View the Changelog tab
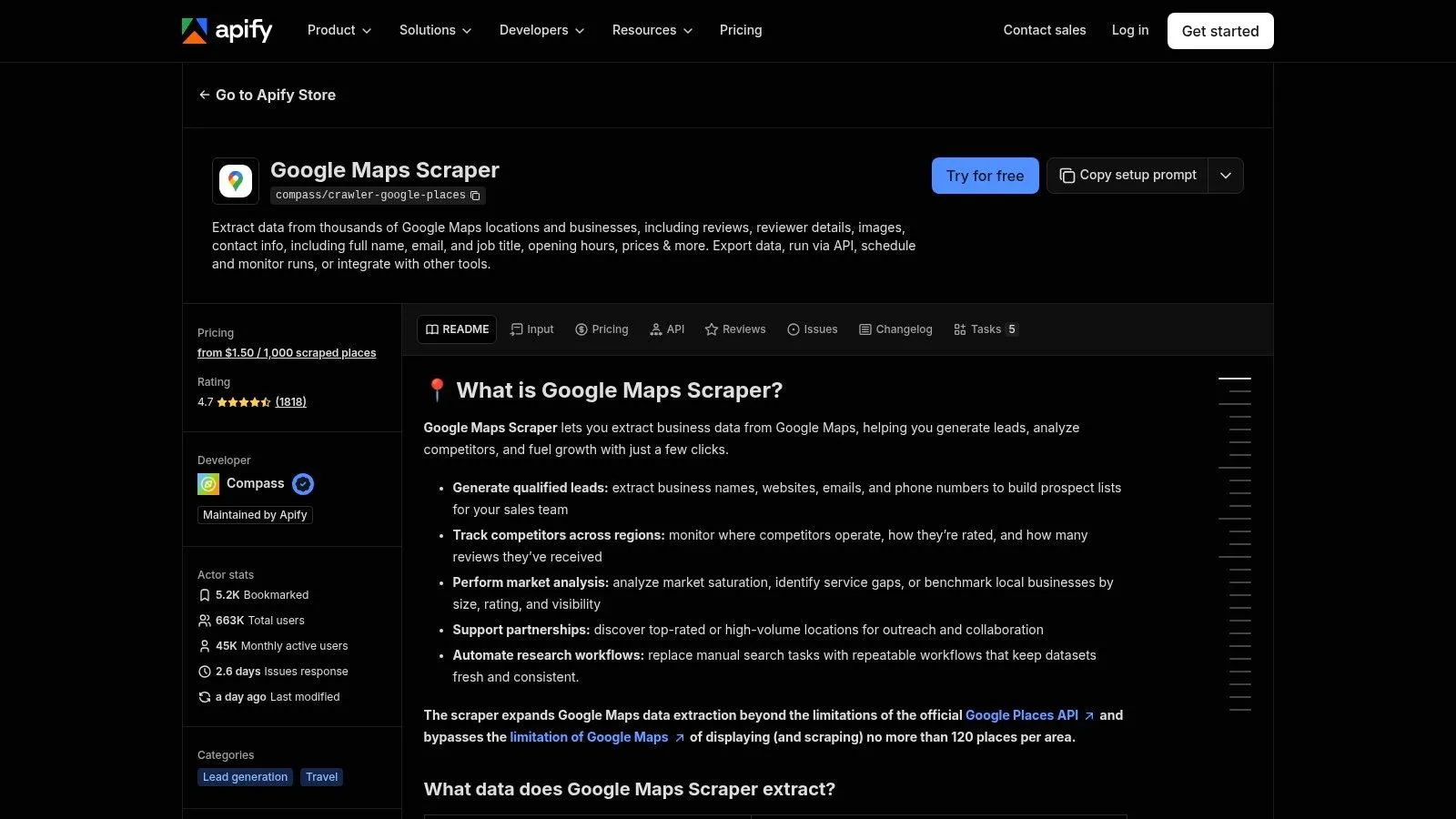Screen dimensions: 1456x819 (895, 329)
